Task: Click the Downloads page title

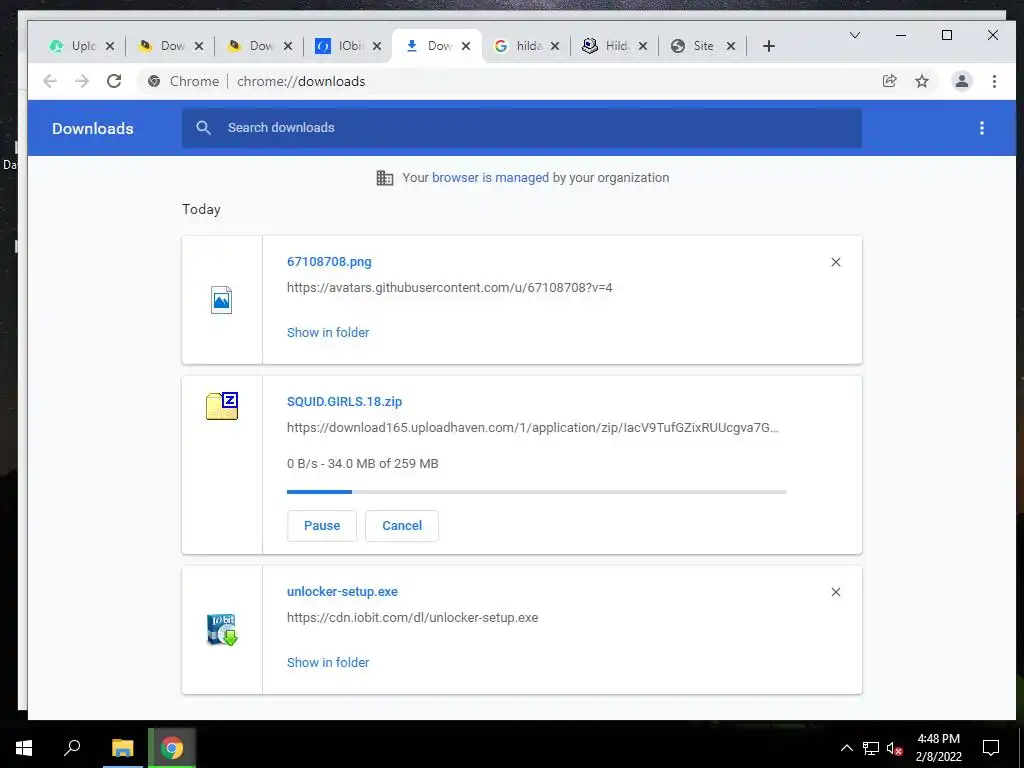Action: coord(93,128)
